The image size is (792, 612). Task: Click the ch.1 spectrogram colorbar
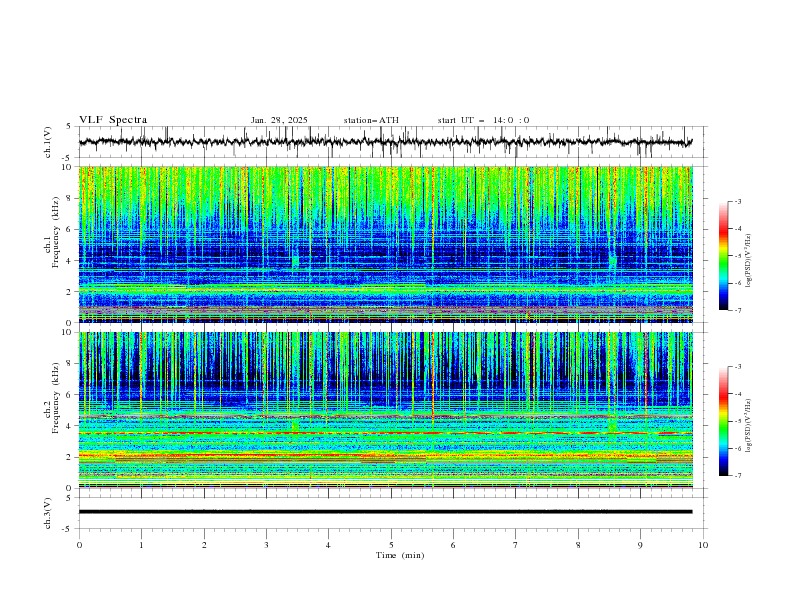pyautogui.click(x=724, y=256)
